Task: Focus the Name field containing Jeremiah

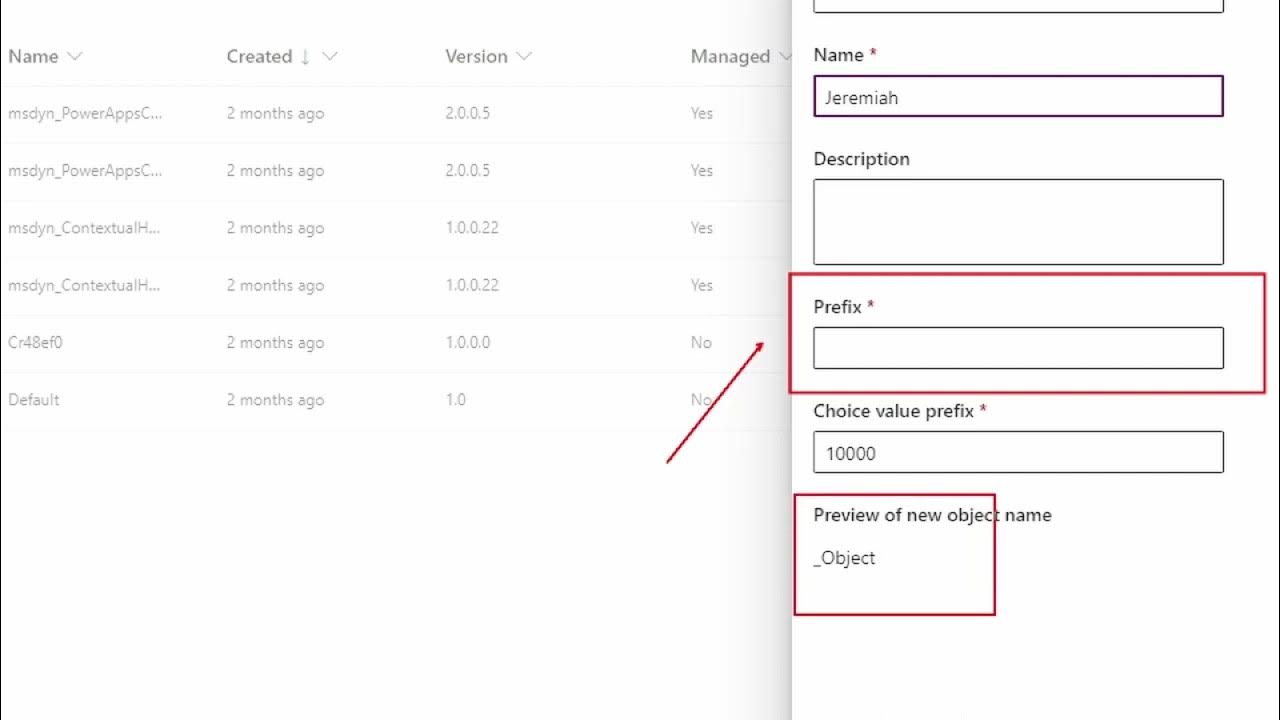Action: pos(1018,97)
